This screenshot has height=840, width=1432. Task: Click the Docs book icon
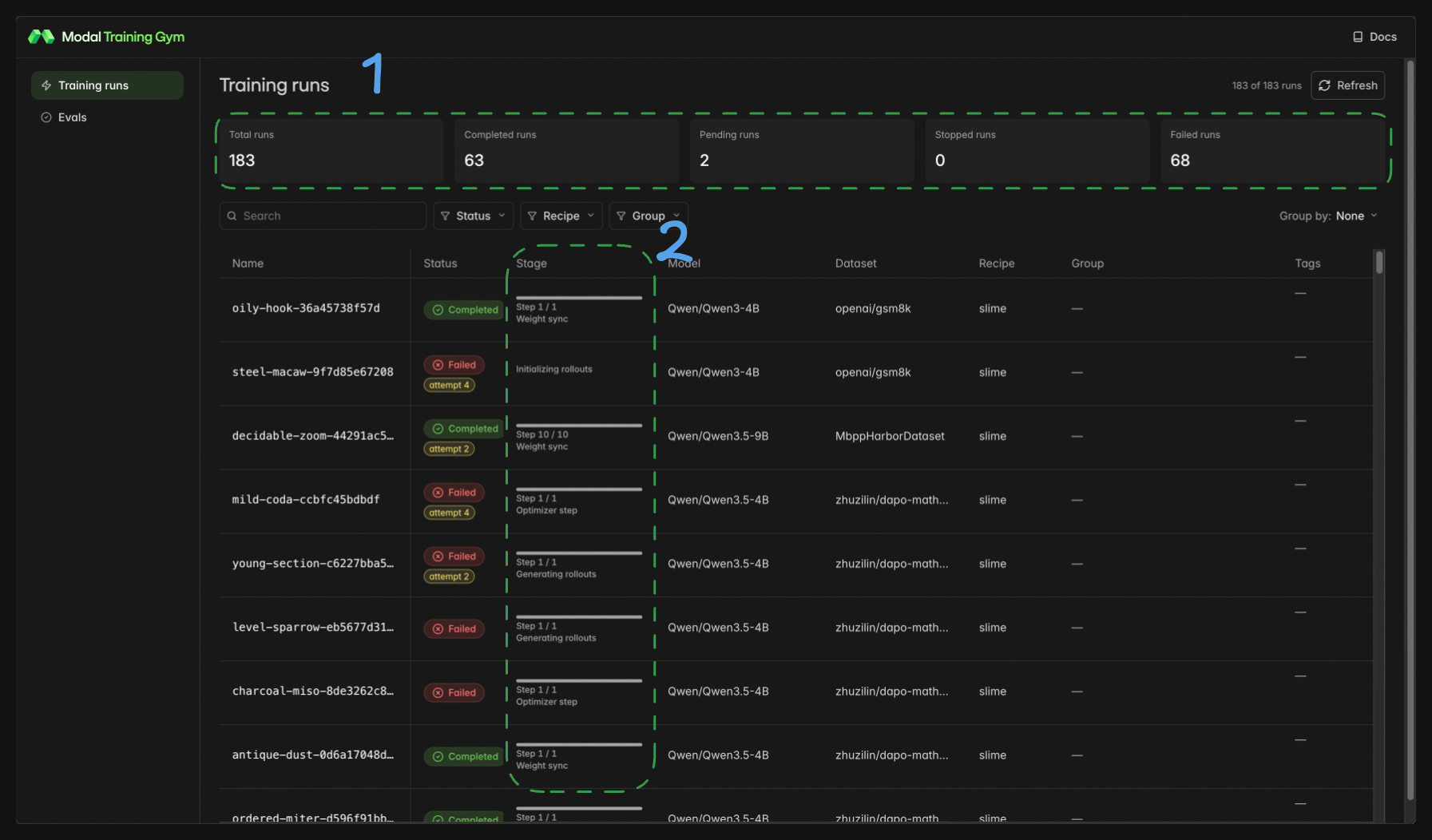click(x=1358, y=37)
